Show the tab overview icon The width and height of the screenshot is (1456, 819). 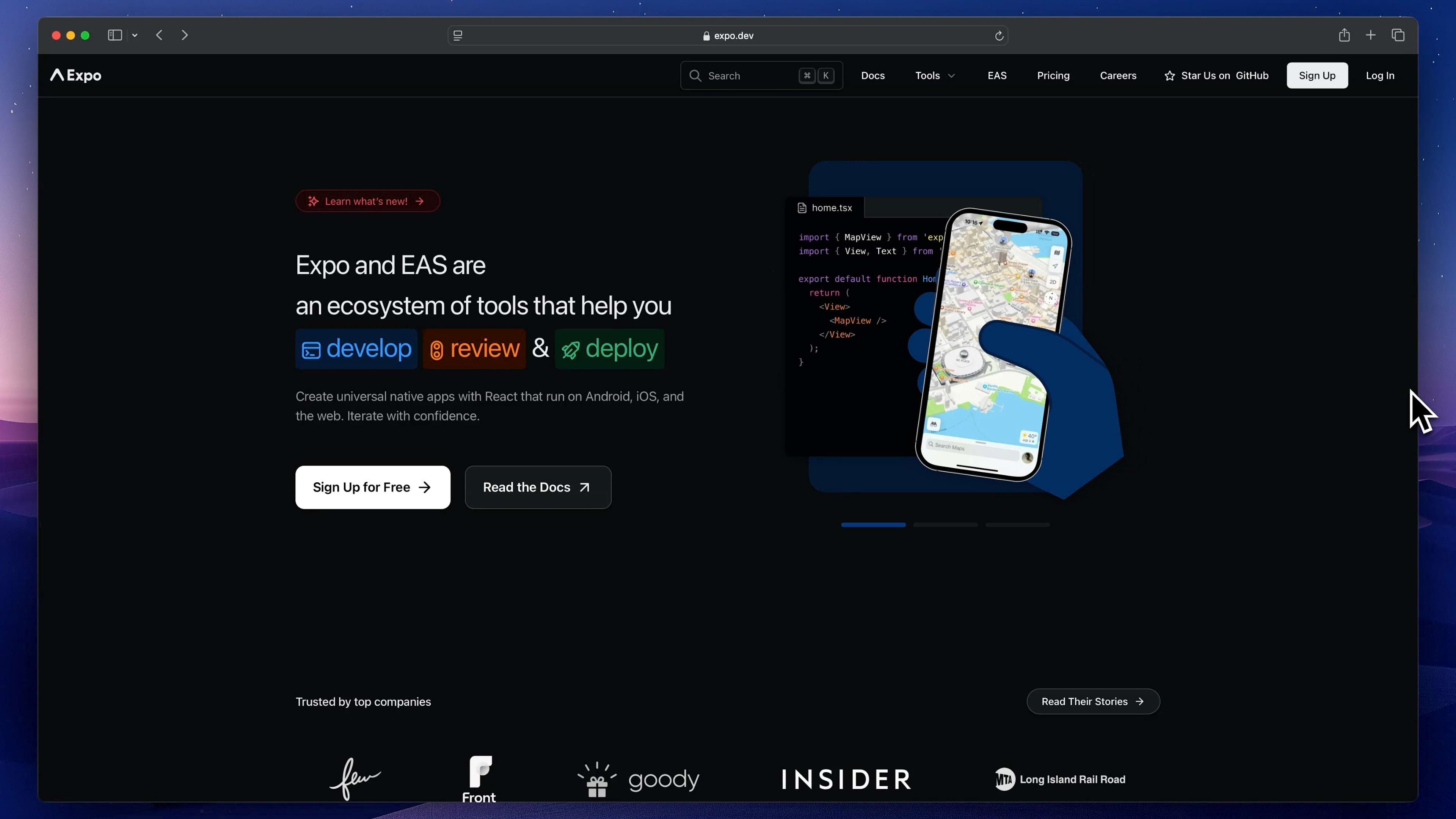(1398, 35)
